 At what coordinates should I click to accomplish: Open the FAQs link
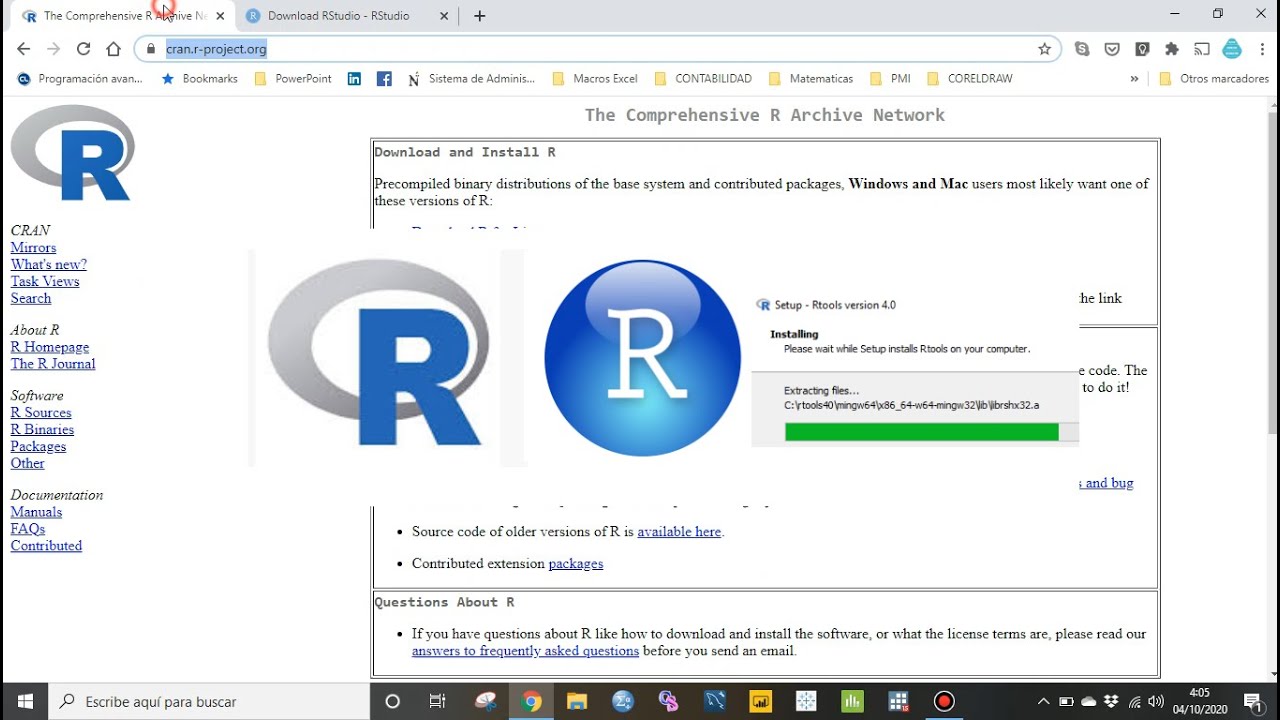[28, 529]
